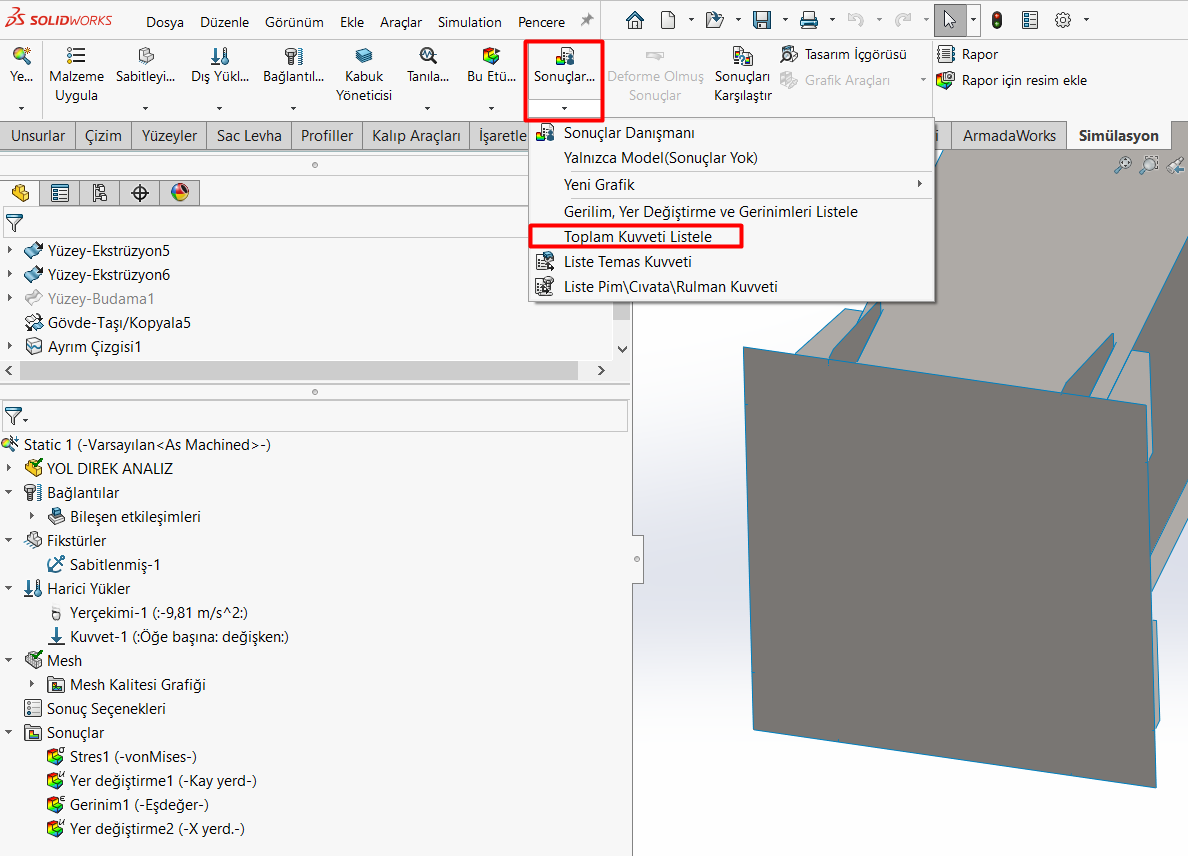Open Sonuçları Karşılaştır compare results tool

[742, 74]
